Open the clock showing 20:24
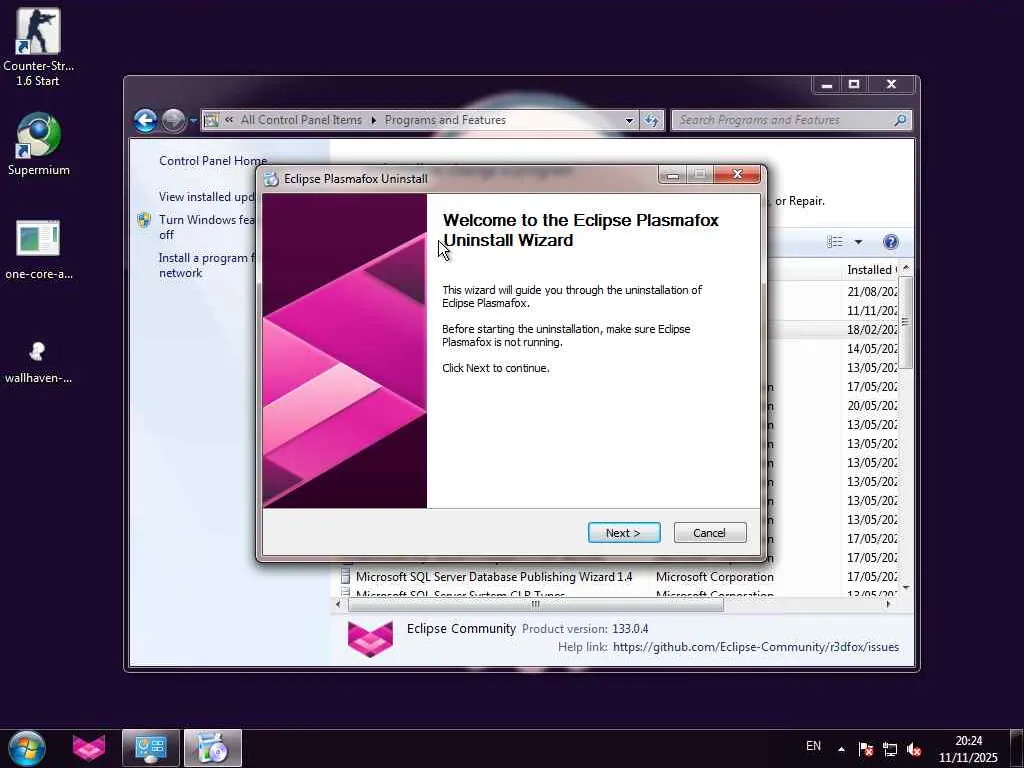The width and height of the screenshot is (1024, 768). point(968,749)
